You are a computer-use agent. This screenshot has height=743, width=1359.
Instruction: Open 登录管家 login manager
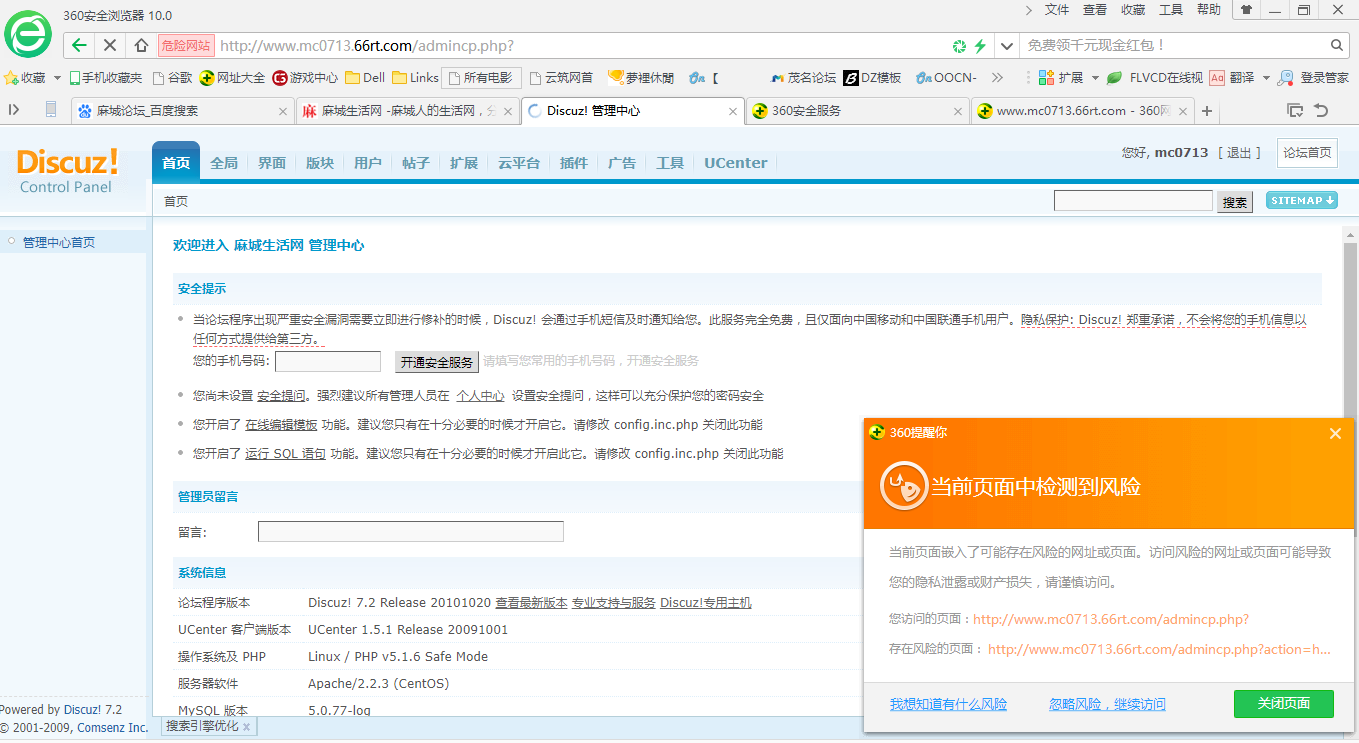[1313, 77]
